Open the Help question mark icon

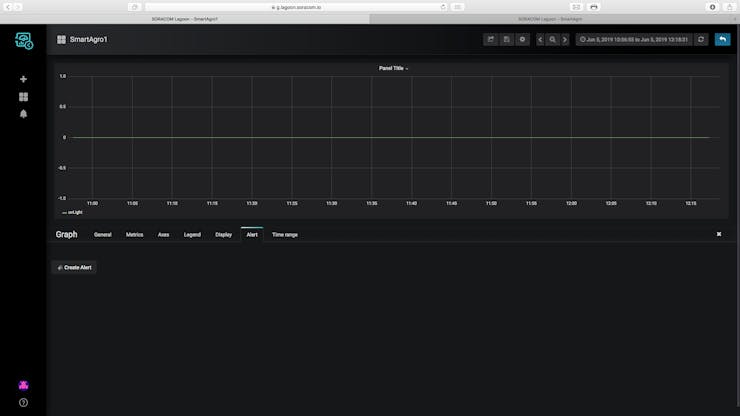pyautogui.click(x=23, y=403)
